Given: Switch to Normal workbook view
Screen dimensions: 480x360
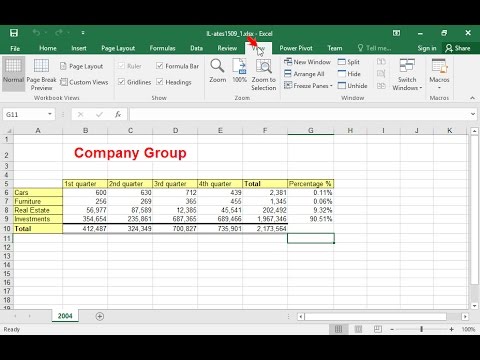Looking at the screenshot, I should (x=13, y=74).
